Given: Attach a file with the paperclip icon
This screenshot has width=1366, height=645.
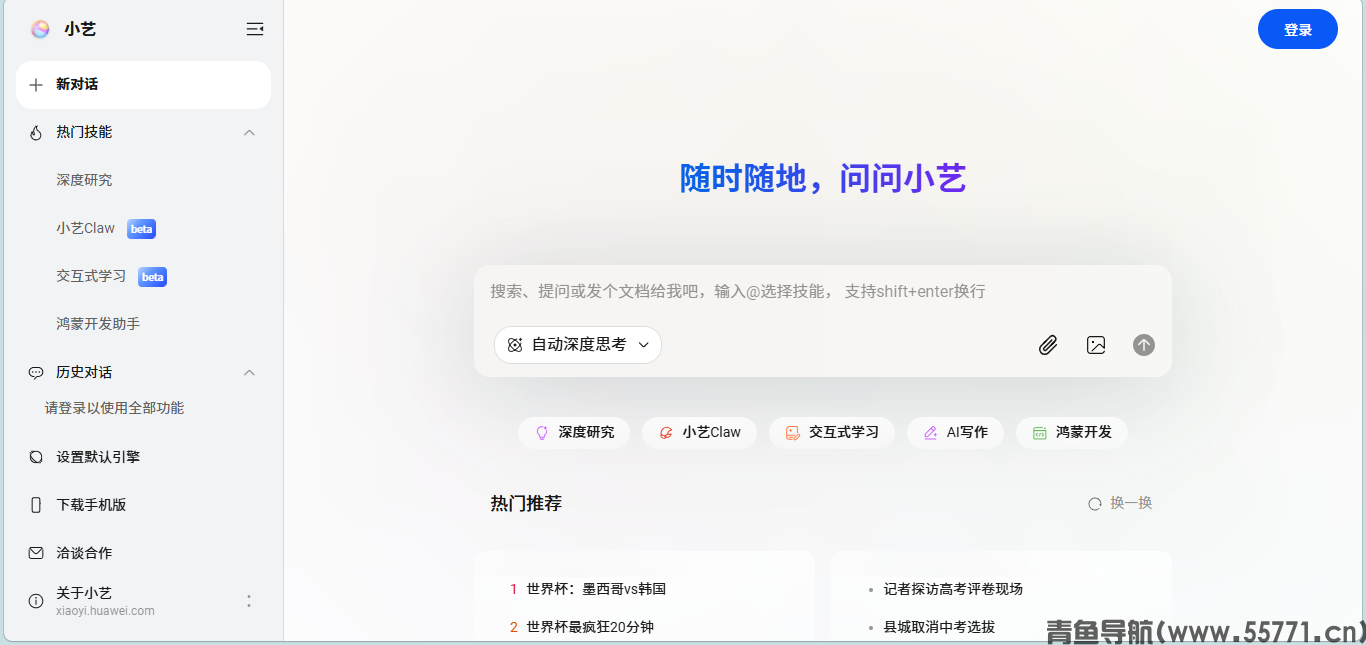Looking at the screenshot, I should pyautogui.click(x=1048, y=345).
